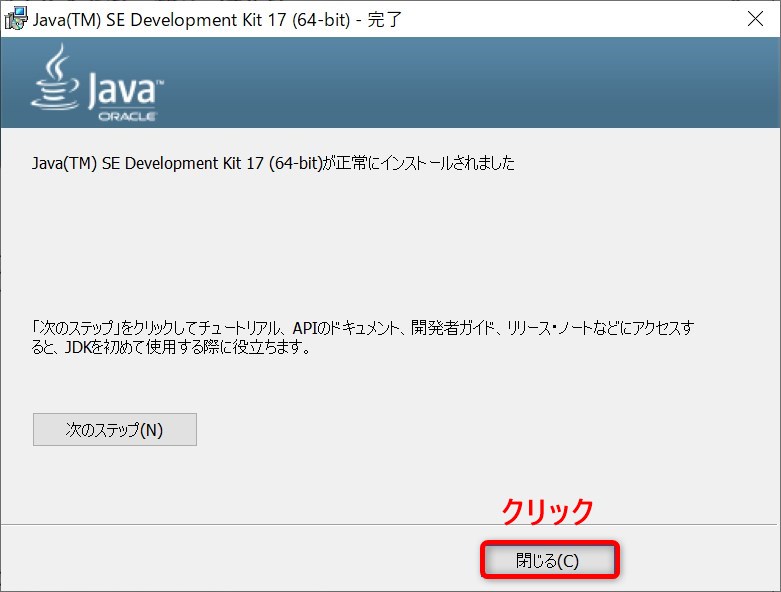Open 次のステップ(N) for tutorials

coord(115,429)
